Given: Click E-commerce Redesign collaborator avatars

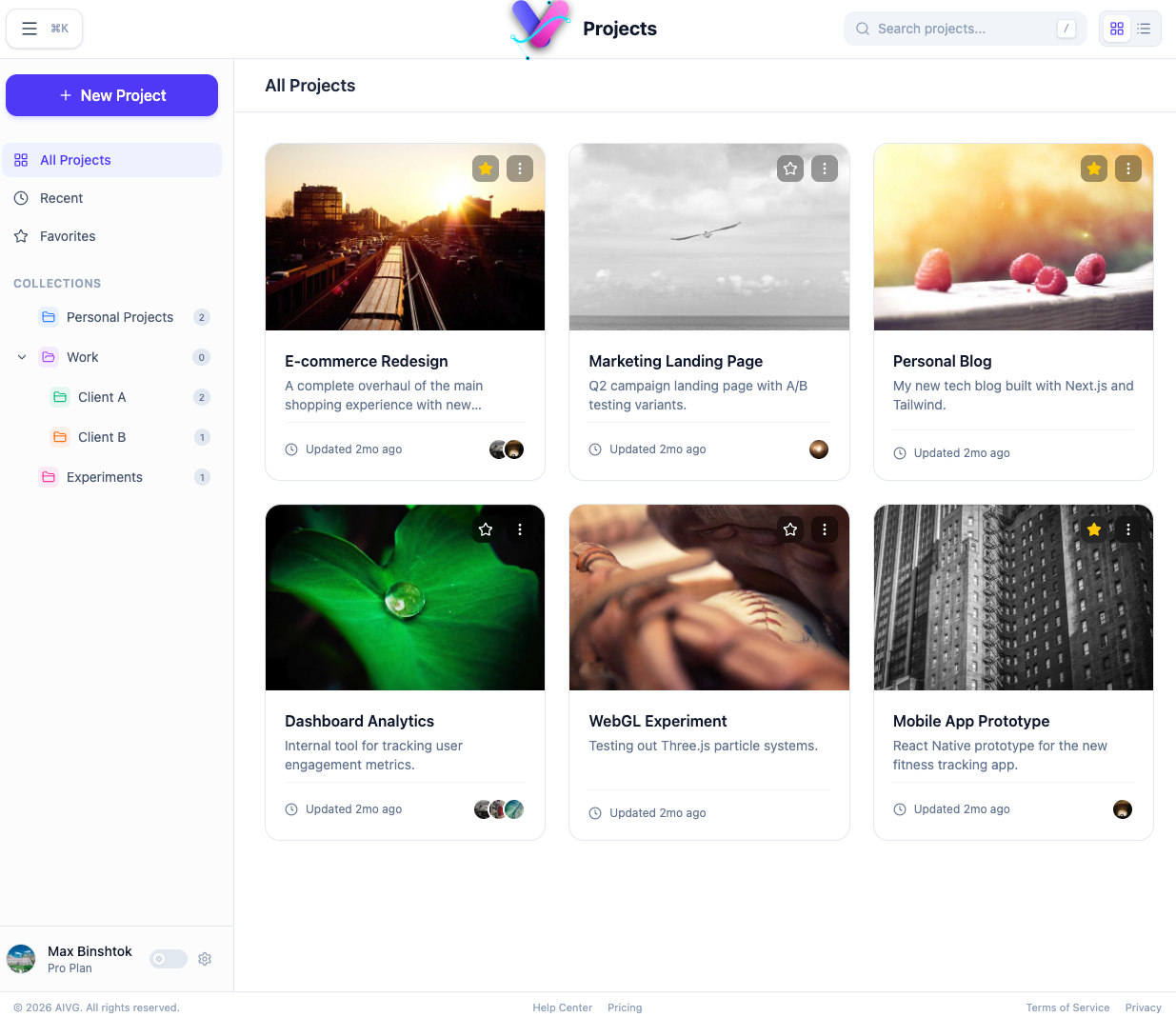Looking at the screenshot, I should click(507, 449).
